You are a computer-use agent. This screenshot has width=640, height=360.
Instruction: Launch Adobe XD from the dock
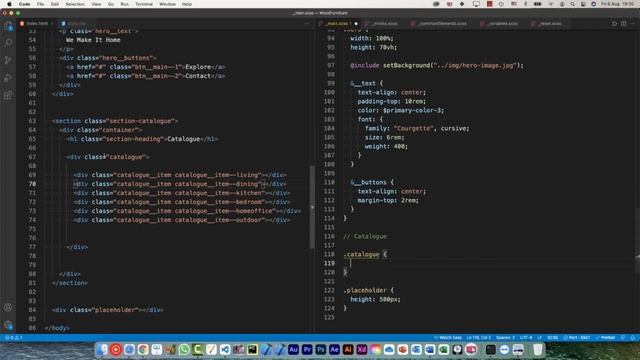coord(362,349)
